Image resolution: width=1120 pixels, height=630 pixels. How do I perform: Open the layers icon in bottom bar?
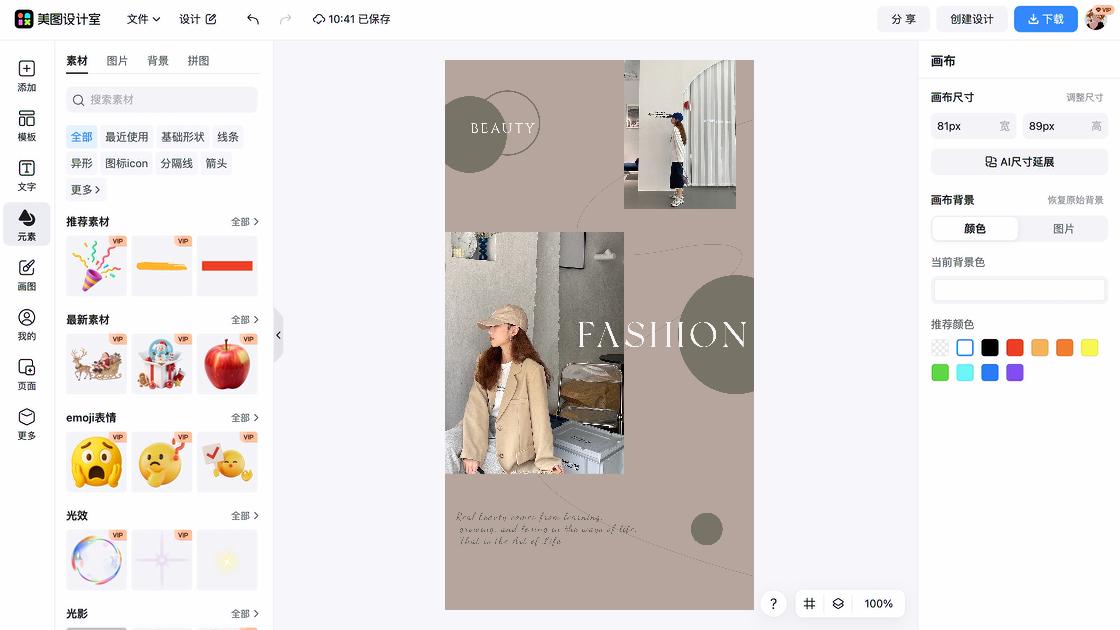(x=838, y=604)
